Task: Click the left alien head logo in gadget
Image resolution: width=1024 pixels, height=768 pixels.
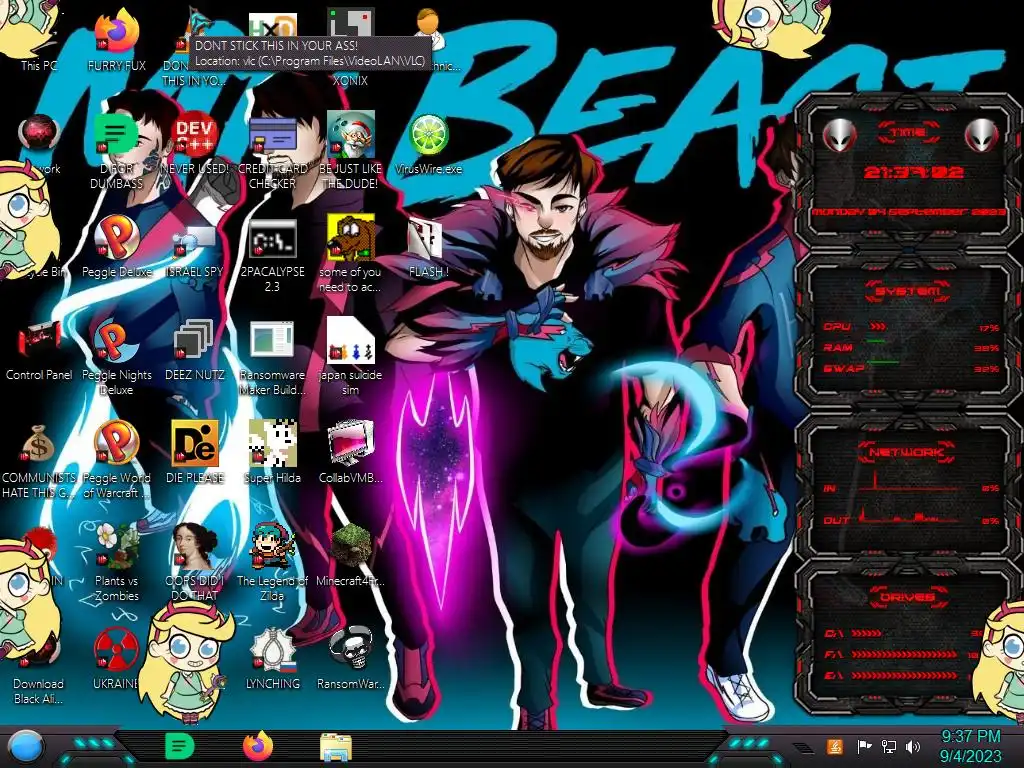Action: tap(838, 136)
